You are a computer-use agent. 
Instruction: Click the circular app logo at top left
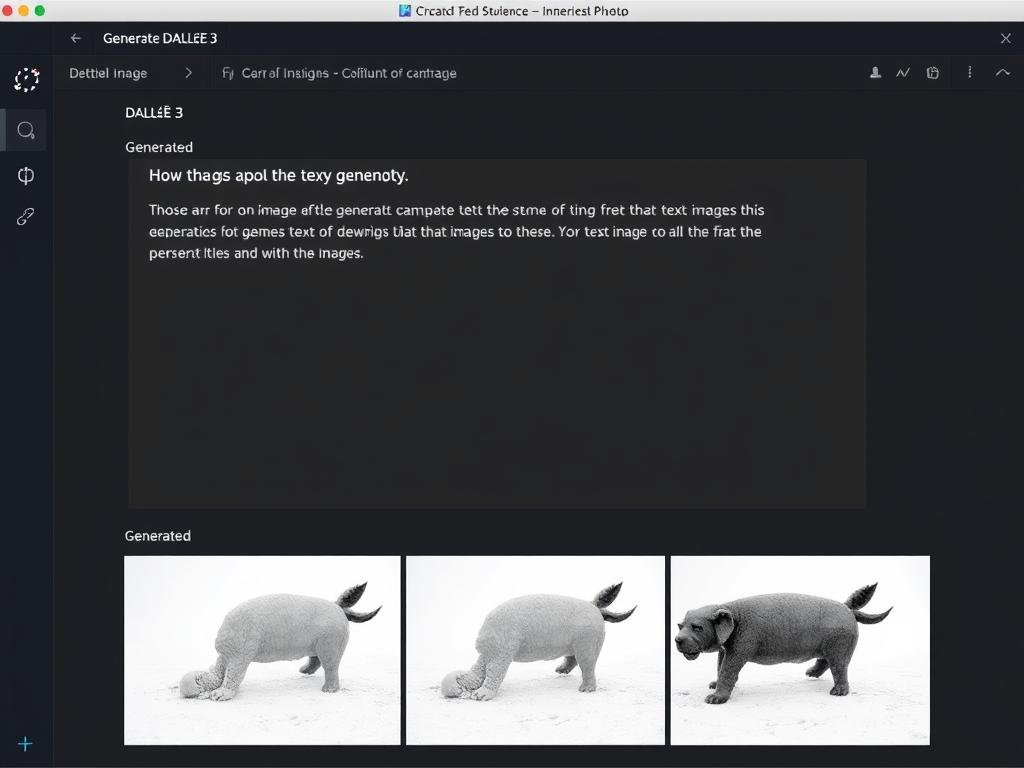(x=26, y=79)
